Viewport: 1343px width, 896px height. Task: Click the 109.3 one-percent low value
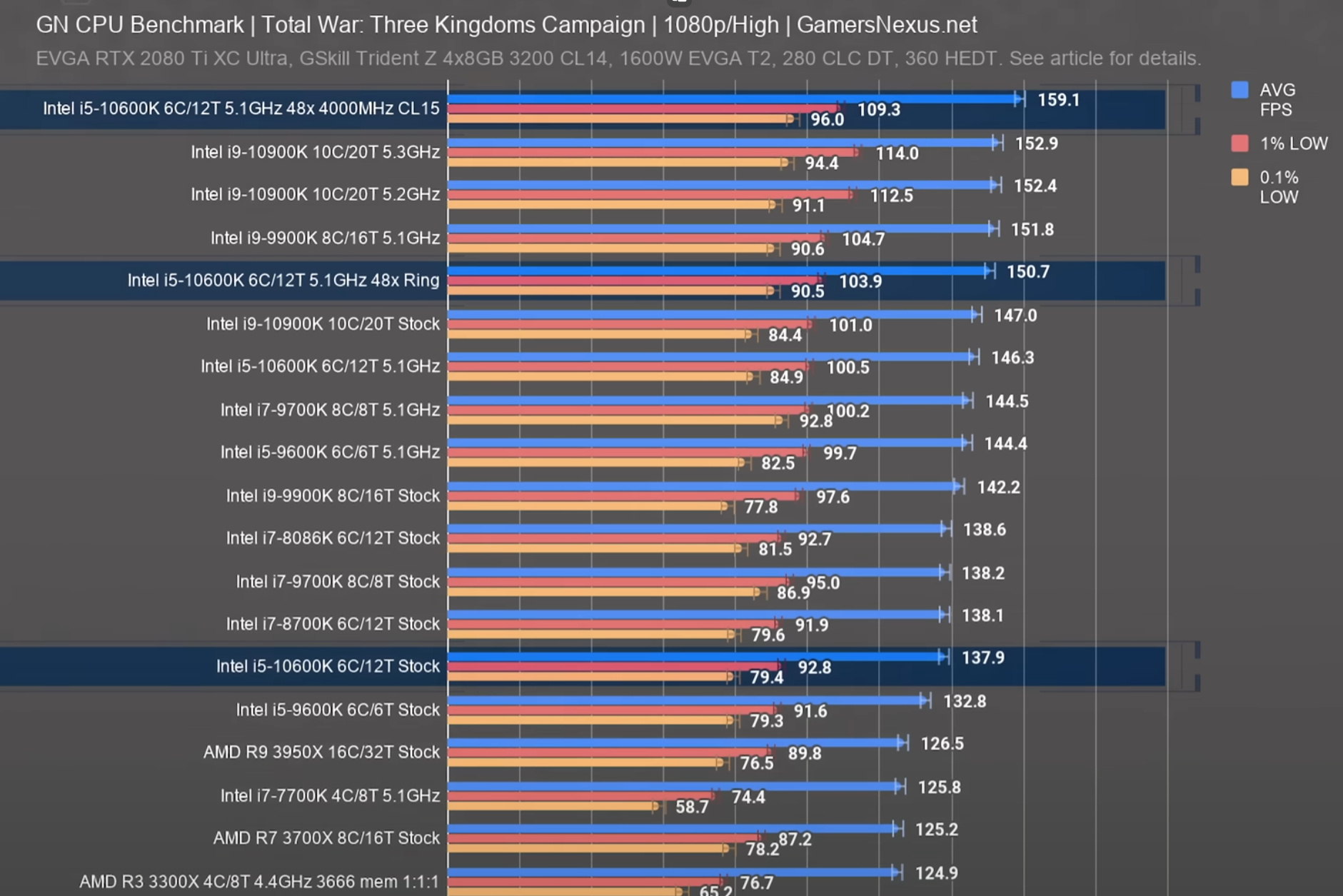coord(878,110)
